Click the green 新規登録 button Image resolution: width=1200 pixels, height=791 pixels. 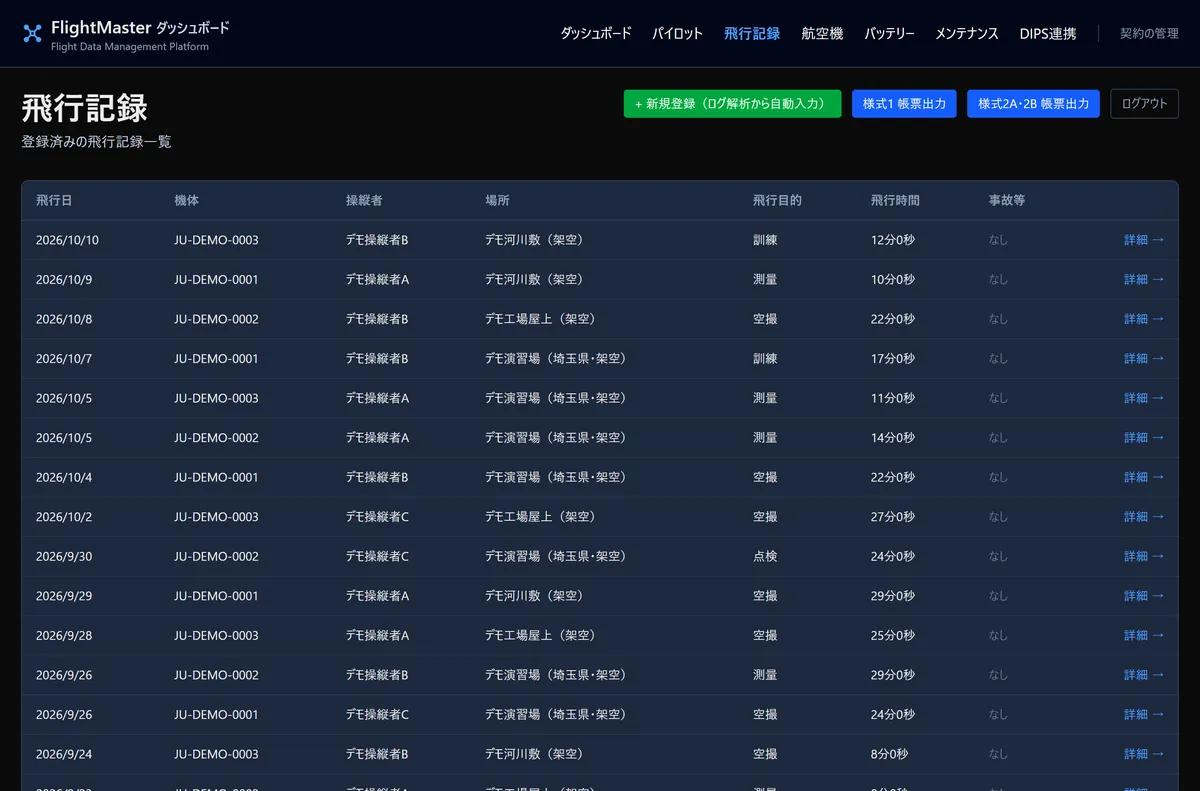point(732,104)
